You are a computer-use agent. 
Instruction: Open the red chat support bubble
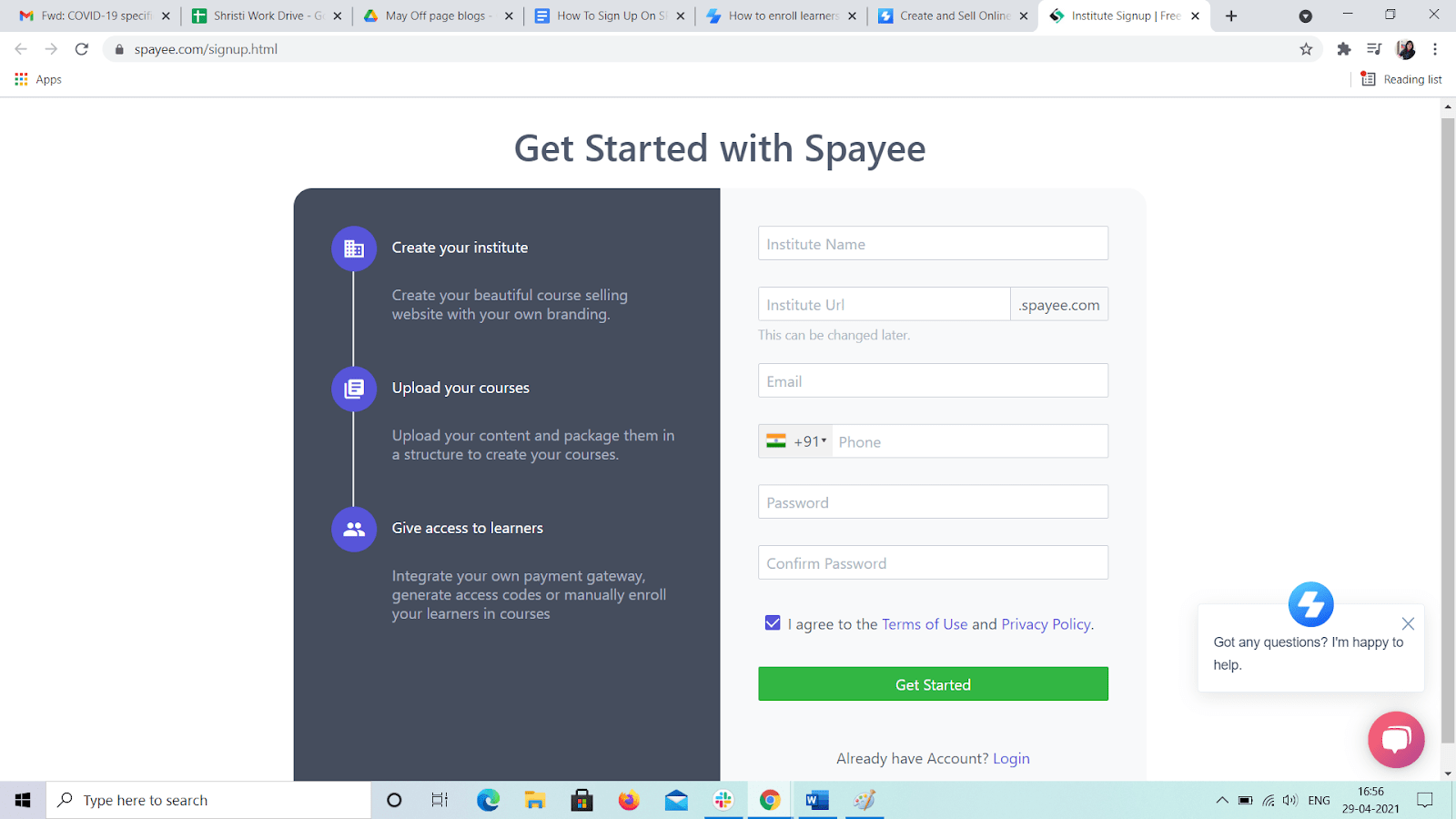click(x=1396, y=739)
